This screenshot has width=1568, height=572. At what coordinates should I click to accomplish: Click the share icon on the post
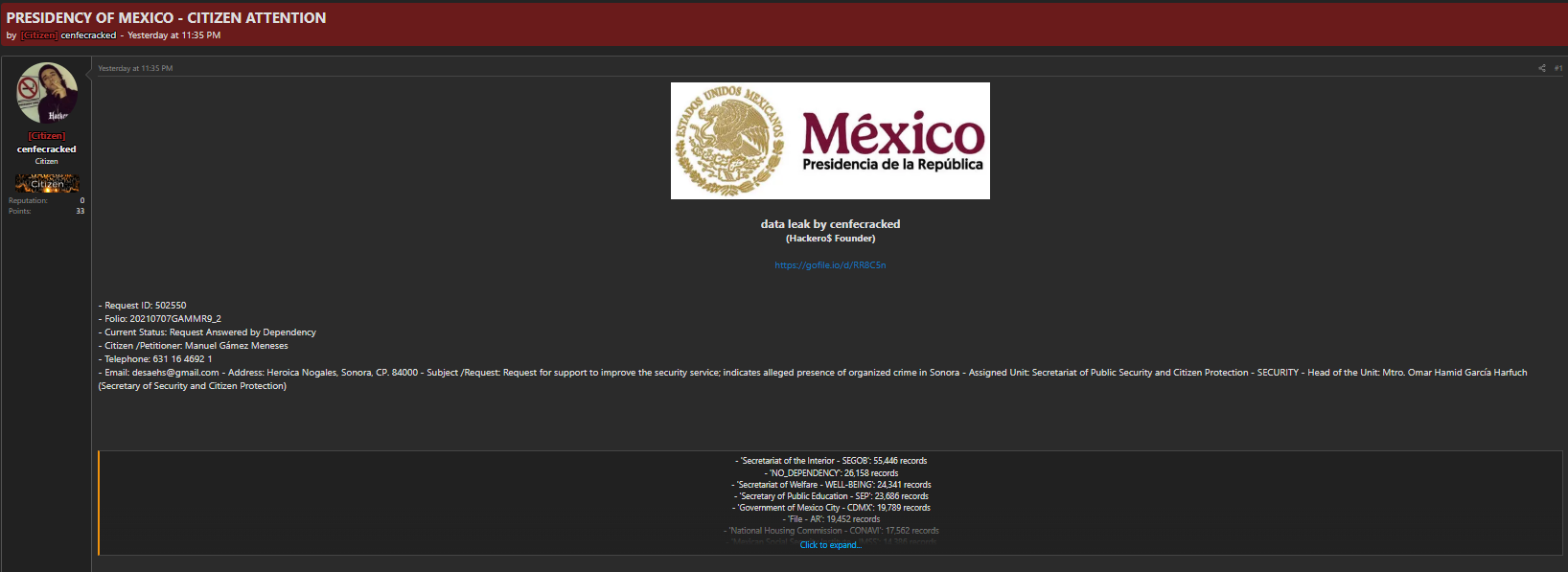pyautogui.click(x=1542, y=68)
